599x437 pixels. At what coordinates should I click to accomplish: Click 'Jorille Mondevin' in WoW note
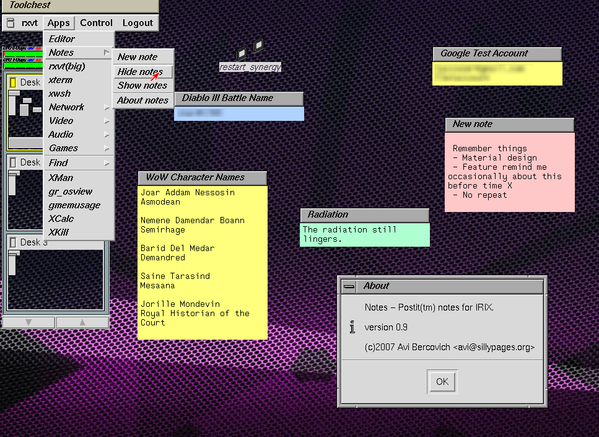point(180,304)
